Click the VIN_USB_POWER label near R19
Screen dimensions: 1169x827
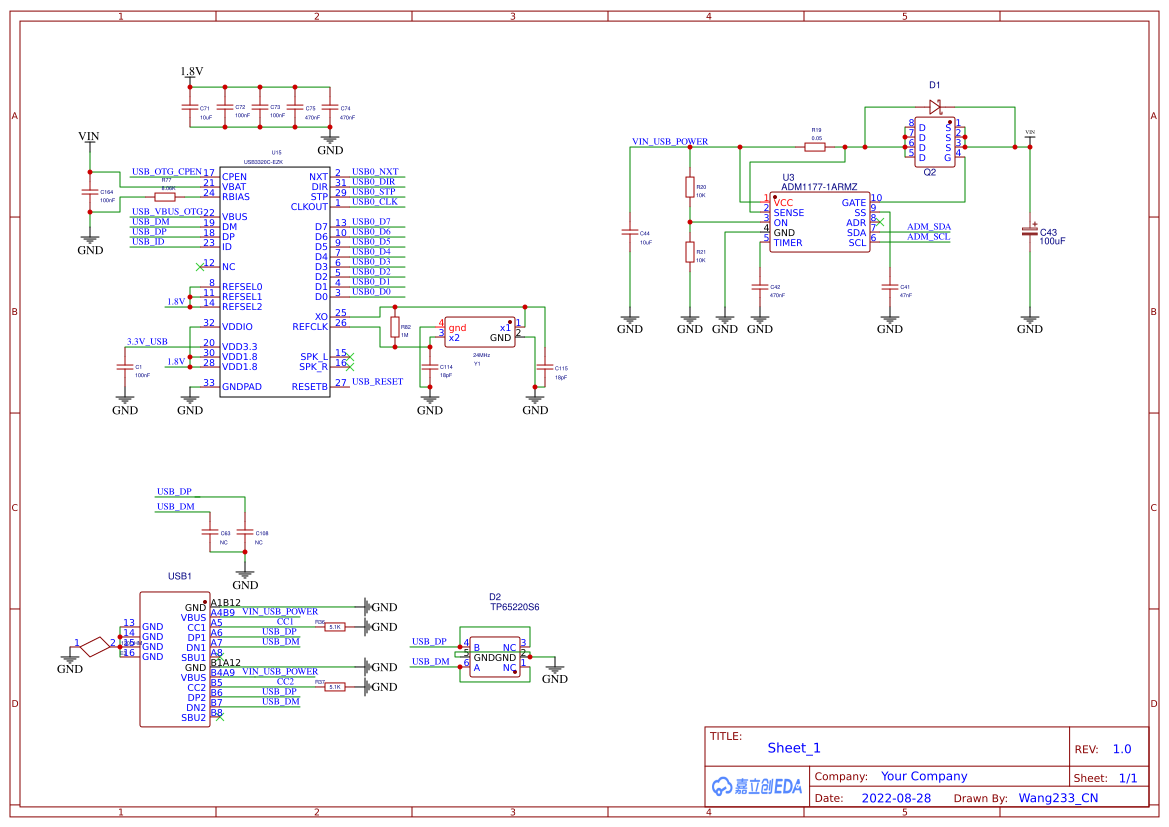pyautogui.click(x=669, y=142)
